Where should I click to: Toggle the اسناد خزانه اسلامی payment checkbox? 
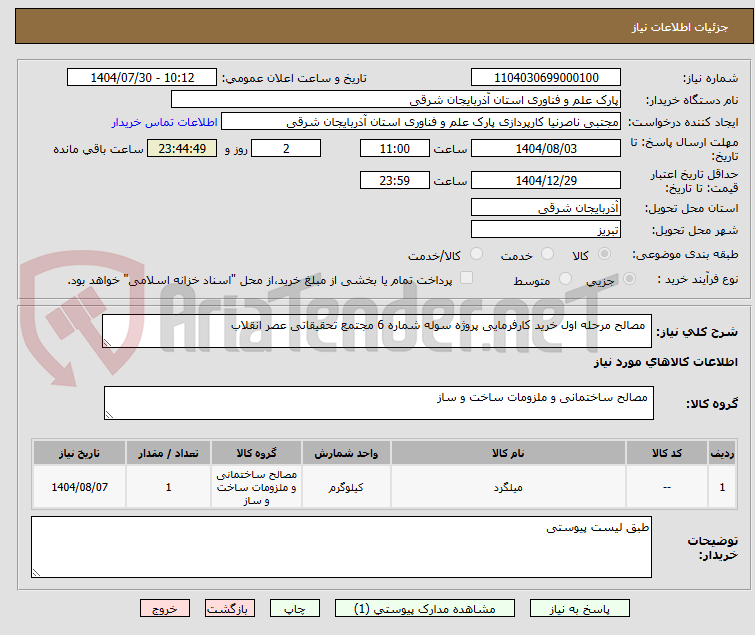(466, 278)
